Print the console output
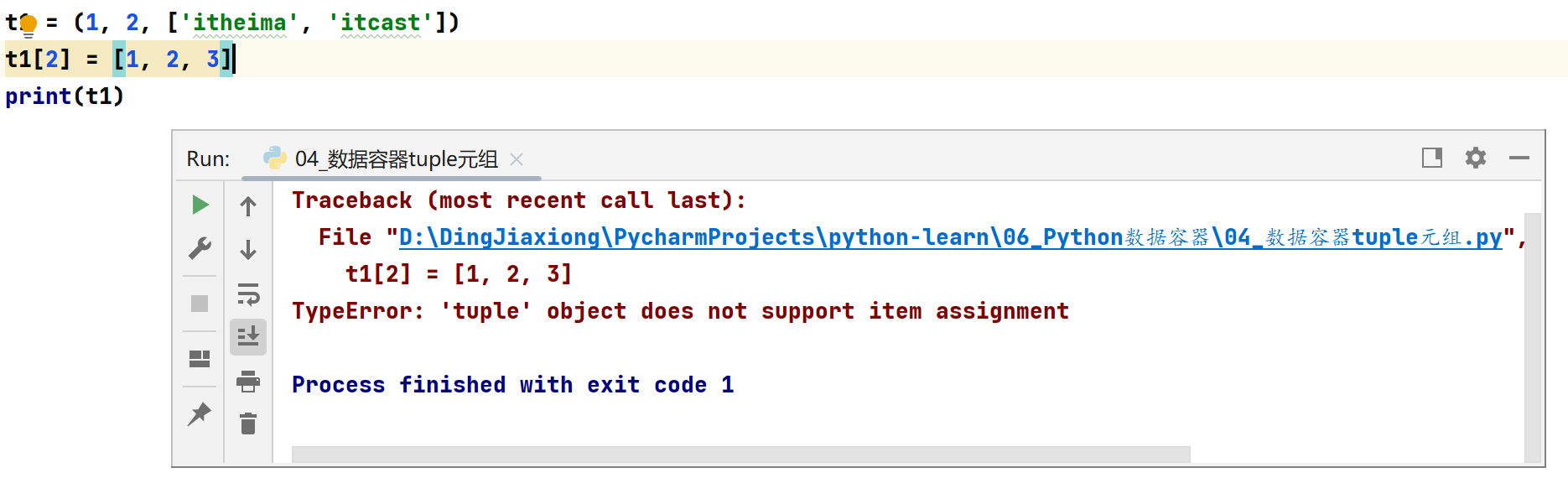Image resolution: width=1568 pixels, height=478 pixels. [248, 382]
